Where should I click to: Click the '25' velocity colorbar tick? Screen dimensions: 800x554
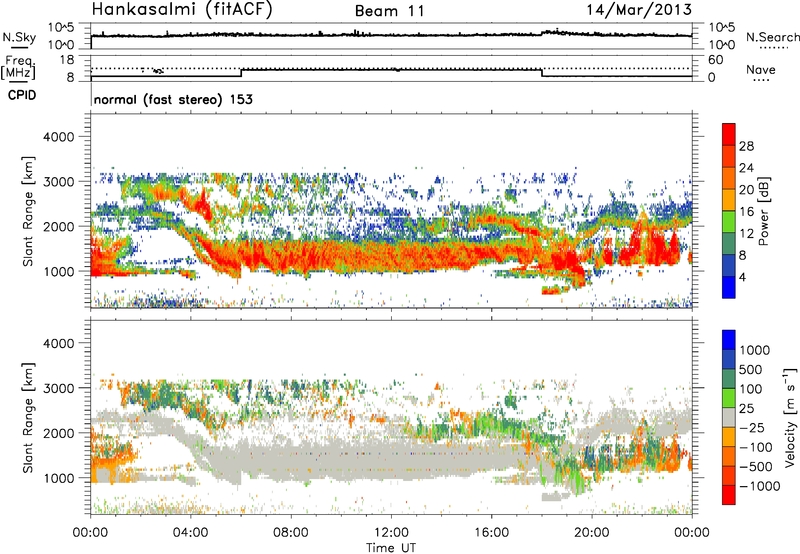tap(747, 409)
